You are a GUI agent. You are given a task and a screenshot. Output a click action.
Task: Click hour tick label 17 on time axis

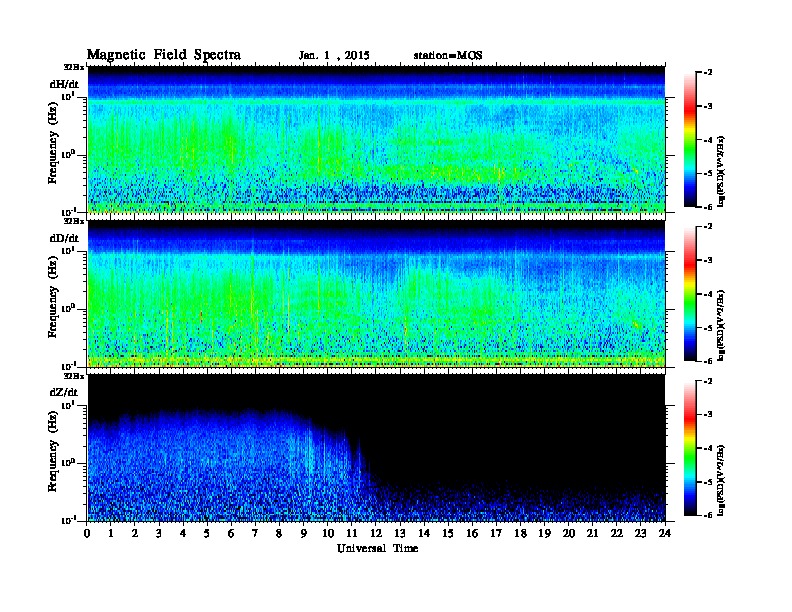497,534
